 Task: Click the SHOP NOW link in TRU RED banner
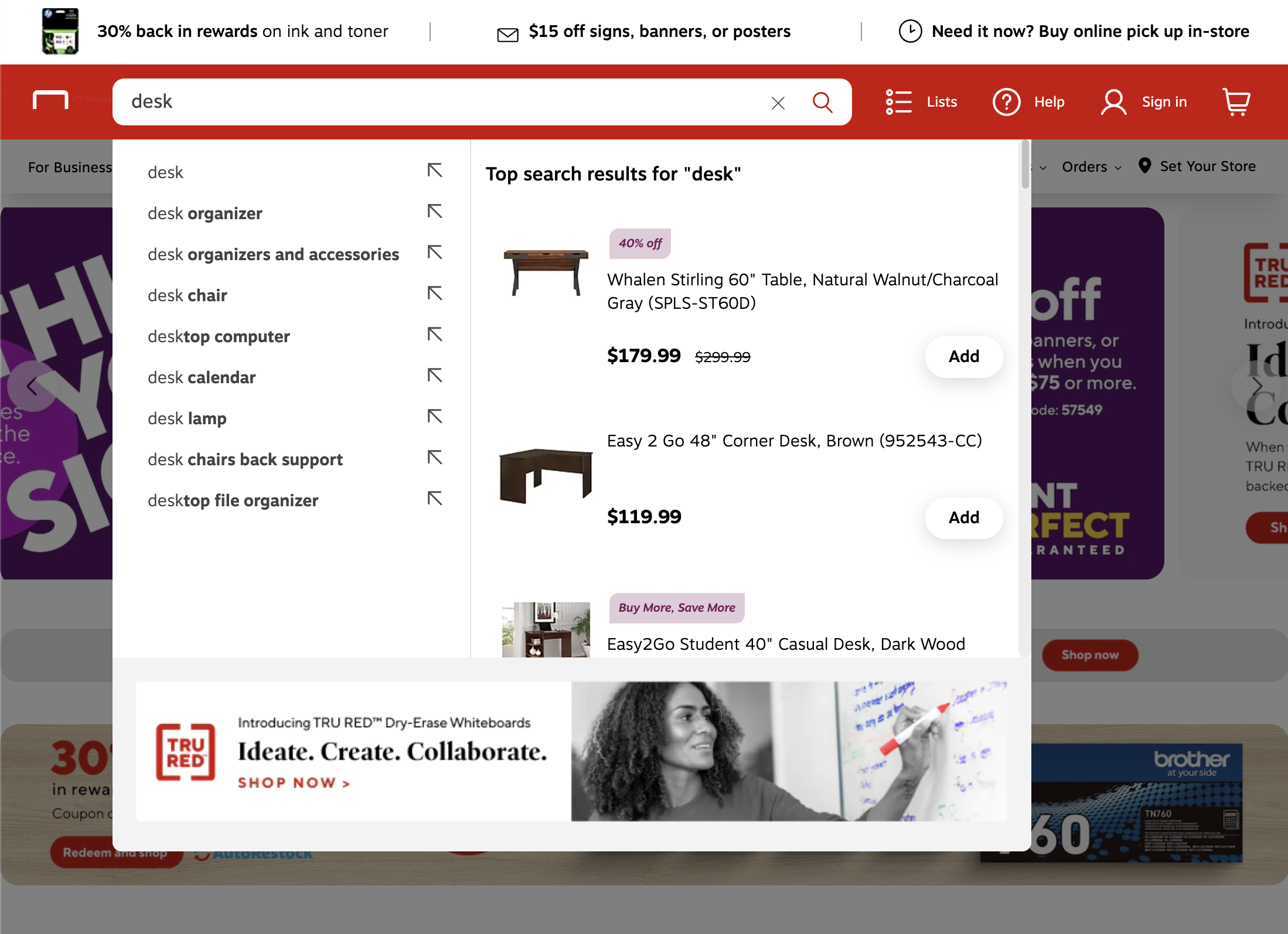point(294,782)
